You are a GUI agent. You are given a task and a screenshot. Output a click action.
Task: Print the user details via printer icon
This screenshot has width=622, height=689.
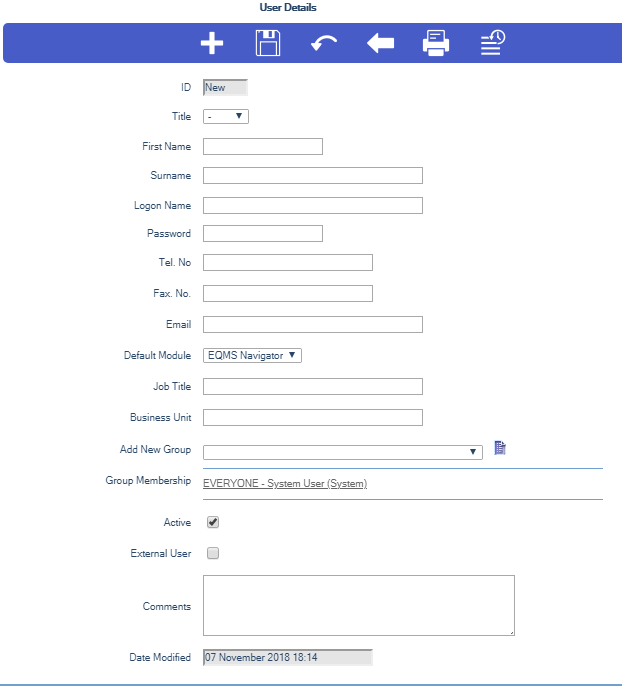436,43
